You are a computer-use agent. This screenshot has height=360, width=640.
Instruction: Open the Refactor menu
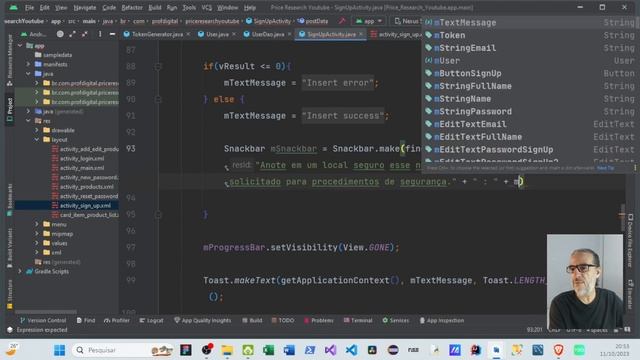(x=132, y=7)
